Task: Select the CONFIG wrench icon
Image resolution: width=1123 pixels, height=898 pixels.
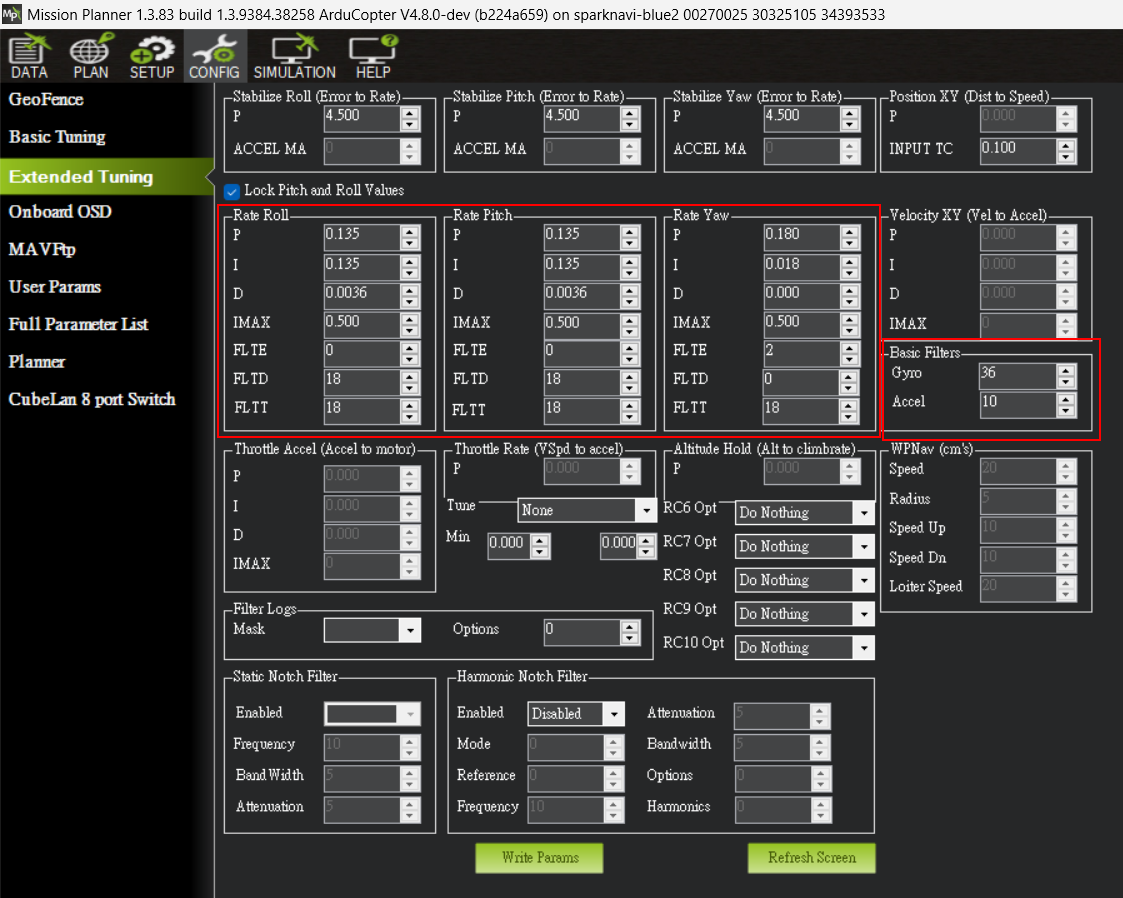Action: [214, 57]
